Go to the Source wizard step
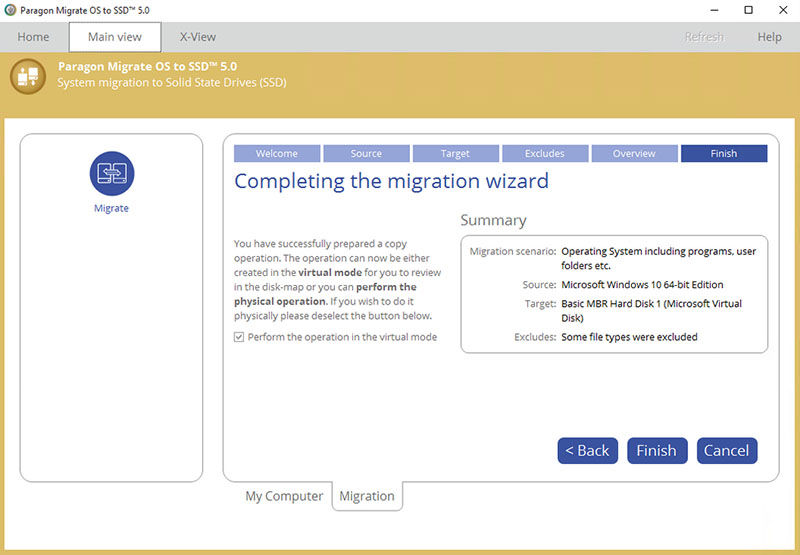 (366, 154)
